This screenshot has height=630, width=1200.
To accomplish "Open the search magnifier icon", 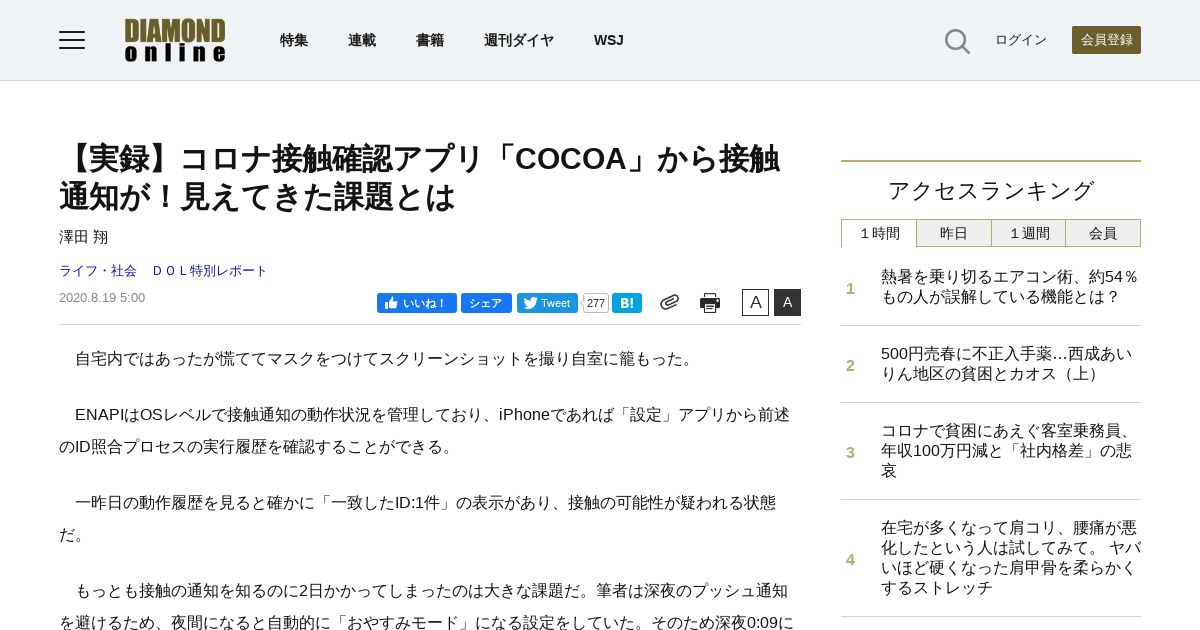I will [957, 41].
